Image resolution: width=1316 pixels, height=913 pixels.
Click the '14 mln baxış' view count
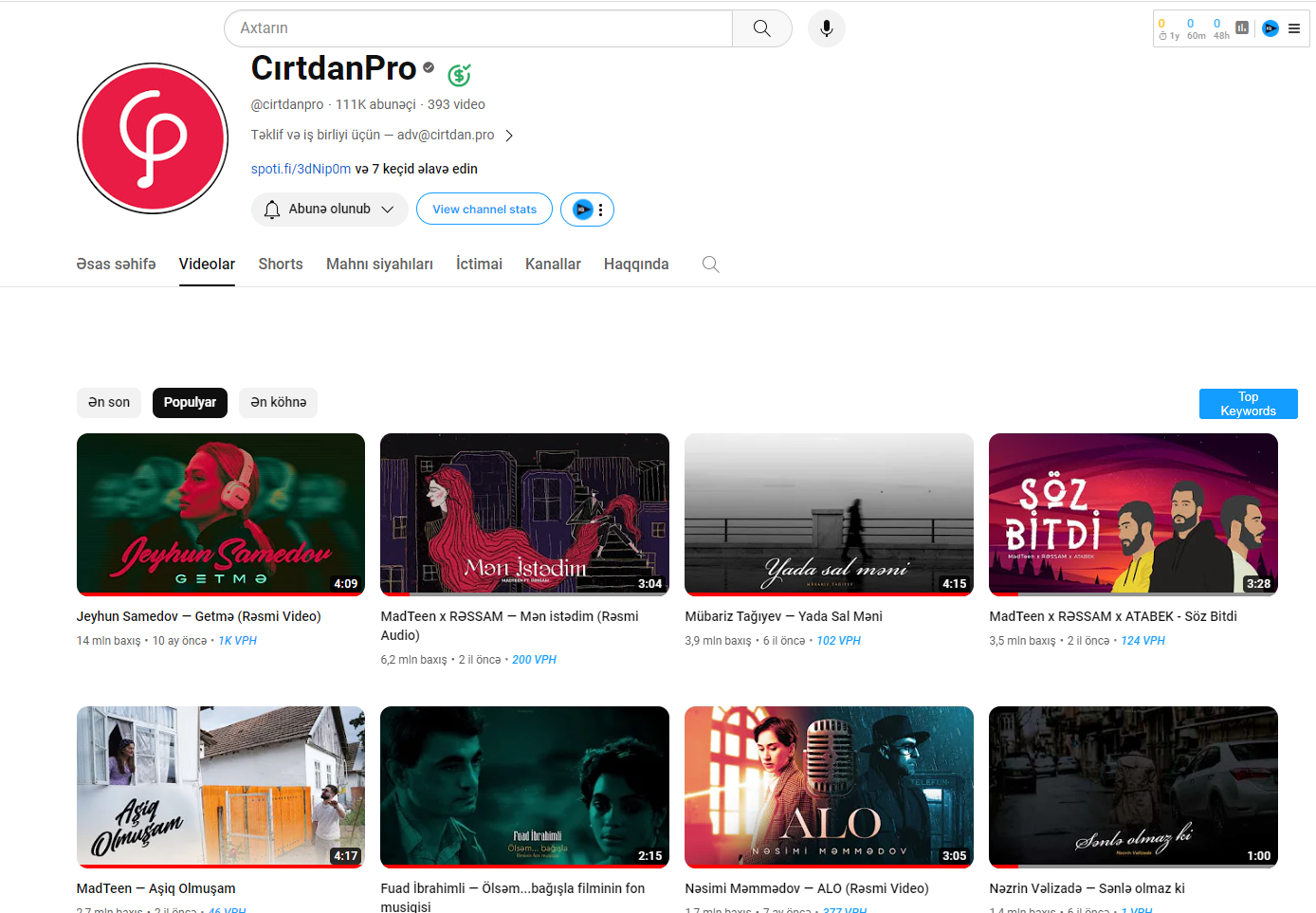pyautogui.click(x=109, y=641)
